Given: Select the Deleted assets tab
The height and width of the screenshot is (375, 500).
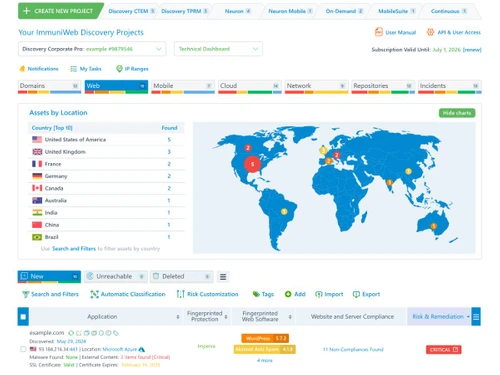Looking at the screenshot, I should [x=182, y=277].
